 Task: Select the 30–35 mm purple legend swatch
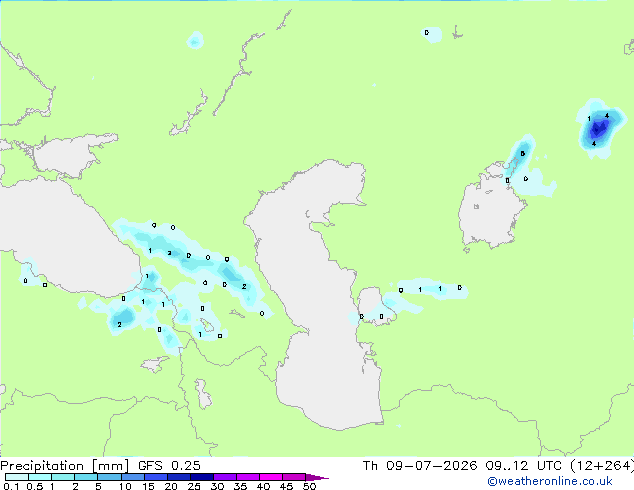coord(224,477)
